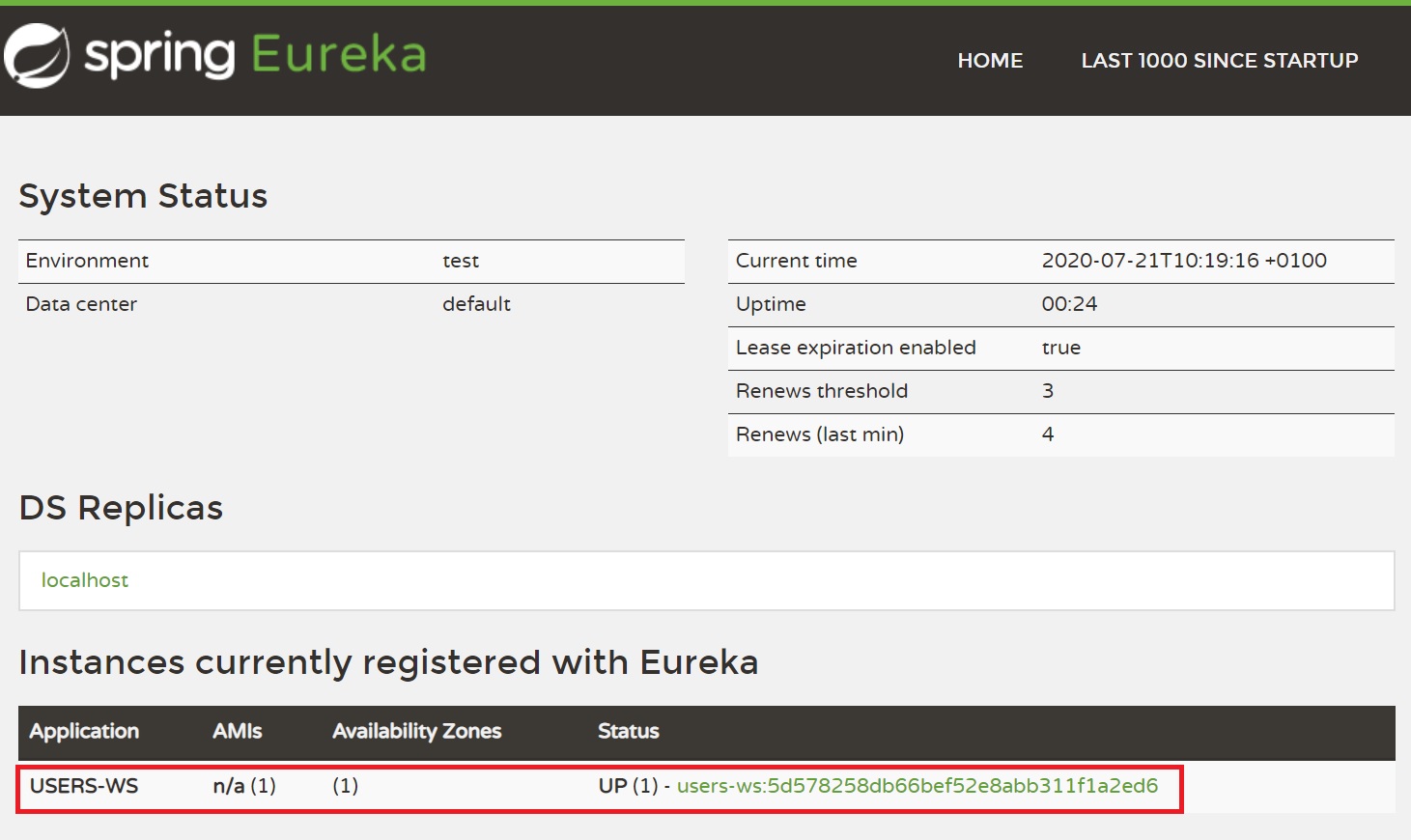Follow the localhost replica link

(x=85, y=580)
